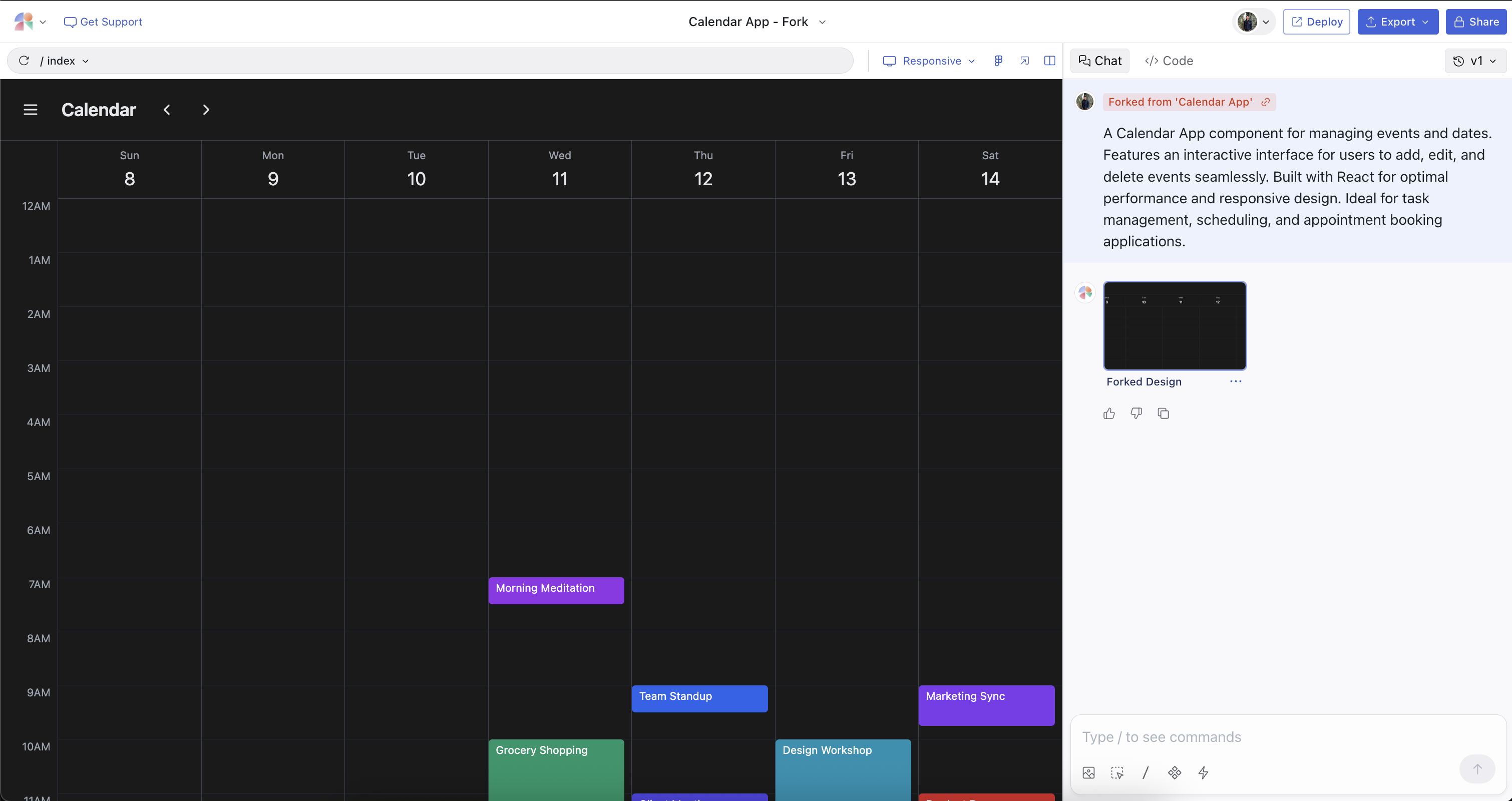Image resolution: width=1512 pixels, height=801 pixels.
Task: Open the calendar hamburger menu
Action: point(31,110)
